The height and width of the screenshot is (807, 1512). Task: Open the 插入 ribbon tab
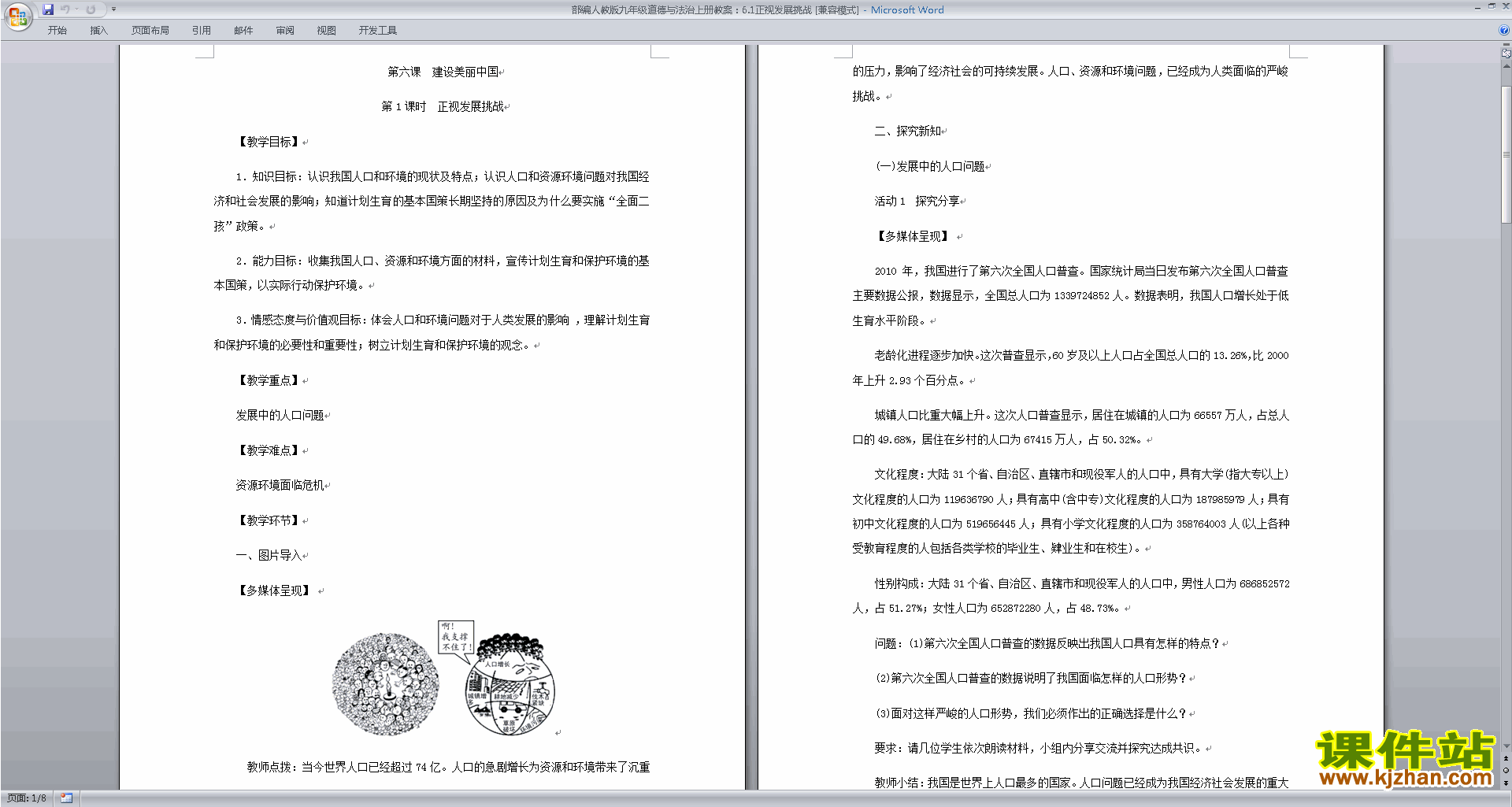coord(98,30)
